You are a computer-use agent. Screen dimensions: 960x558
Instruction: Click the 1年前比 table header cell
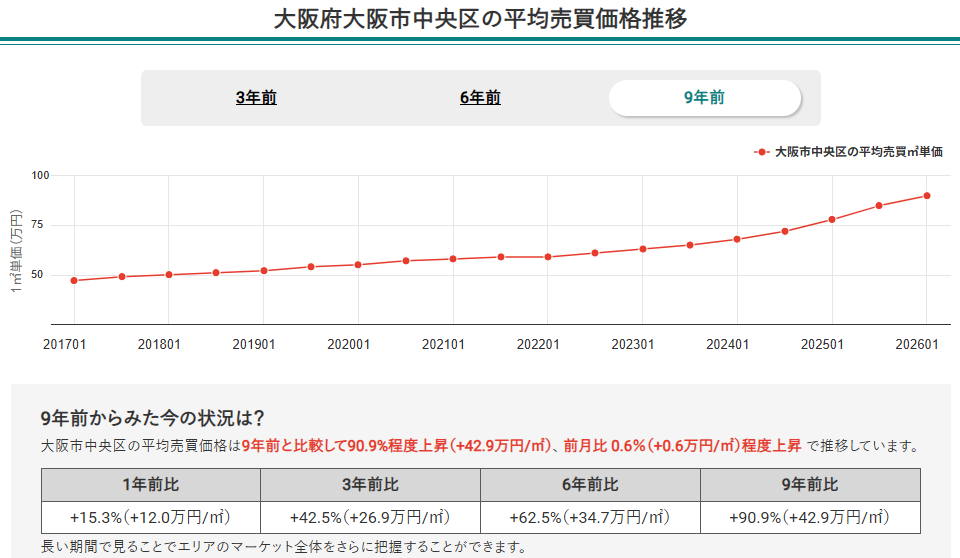[150, 485]
